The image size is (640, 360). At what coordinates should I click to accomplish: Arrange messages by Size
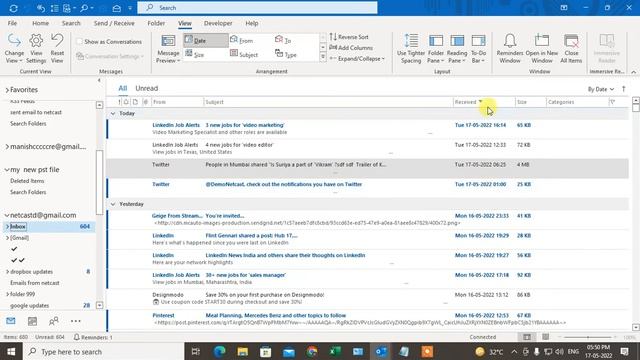click(x=195, y=54)
